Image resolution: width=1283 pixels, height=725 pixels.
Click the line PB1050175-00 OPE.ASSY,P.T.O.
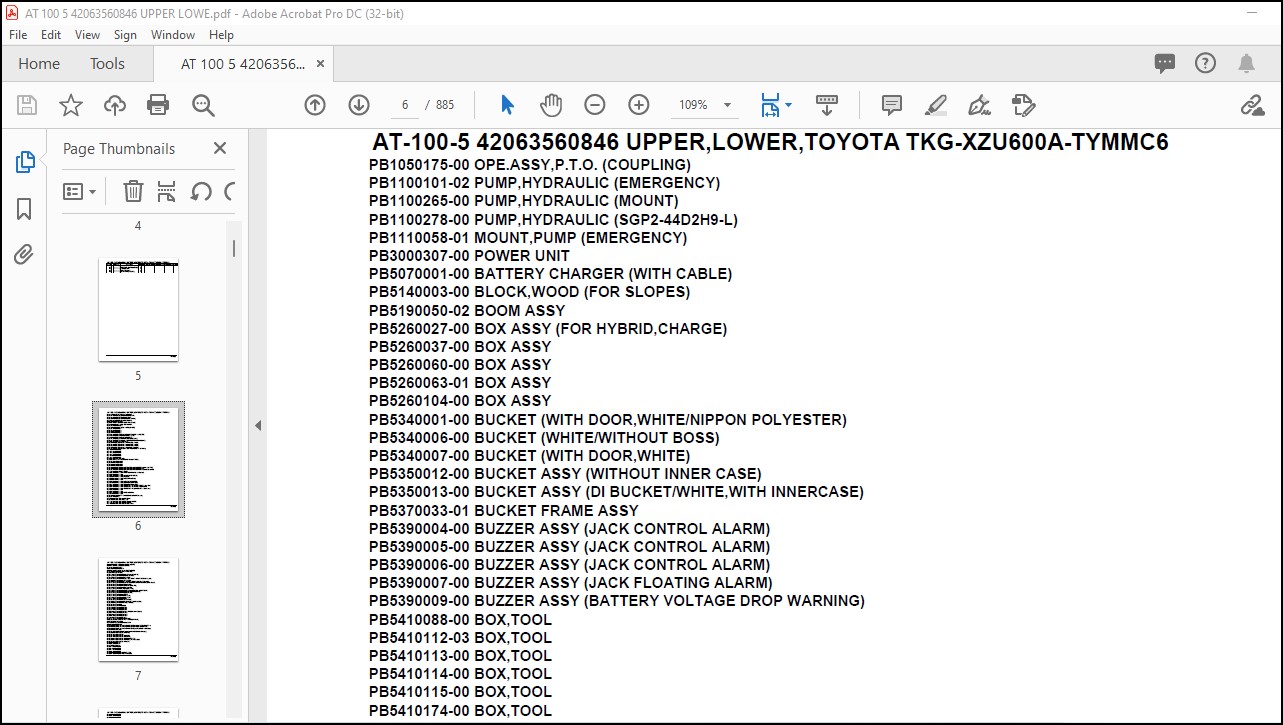point(529,165)
